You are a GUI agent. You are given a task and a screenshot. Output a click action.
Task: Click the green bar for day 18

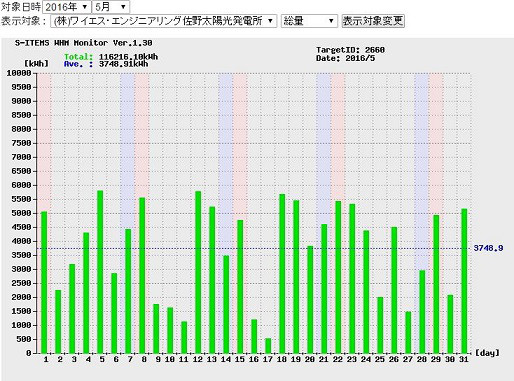[x=282, y=274]
